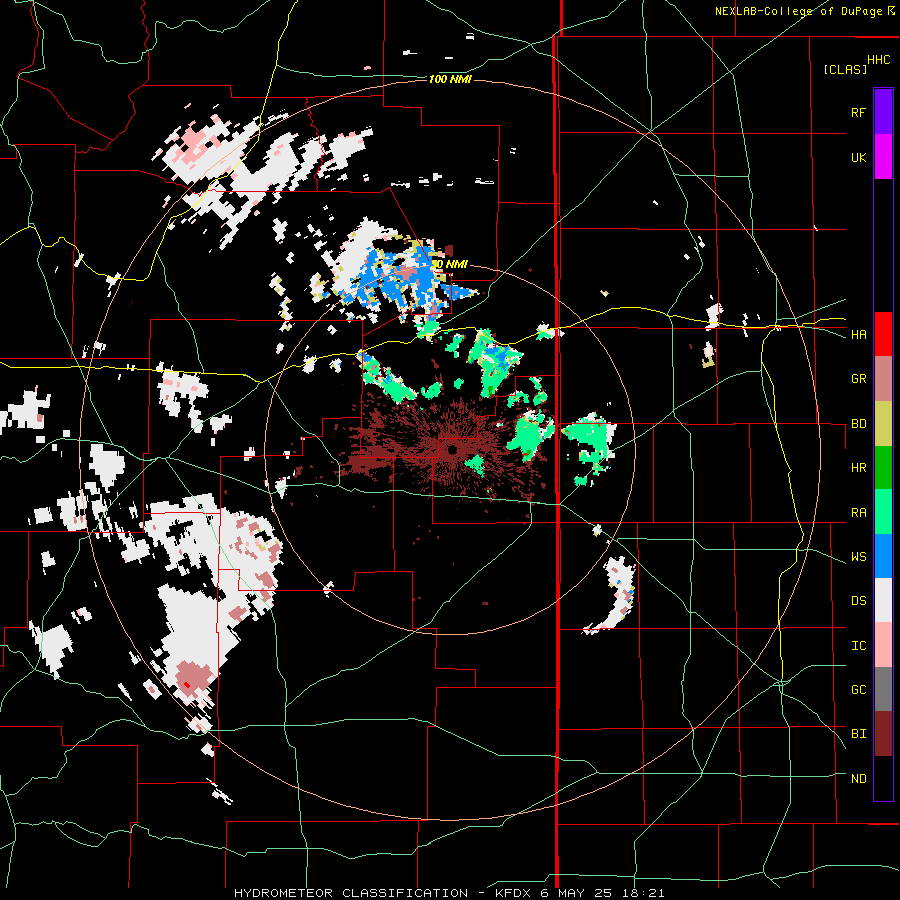Click the BI brown legend swatch

point(883,734)
